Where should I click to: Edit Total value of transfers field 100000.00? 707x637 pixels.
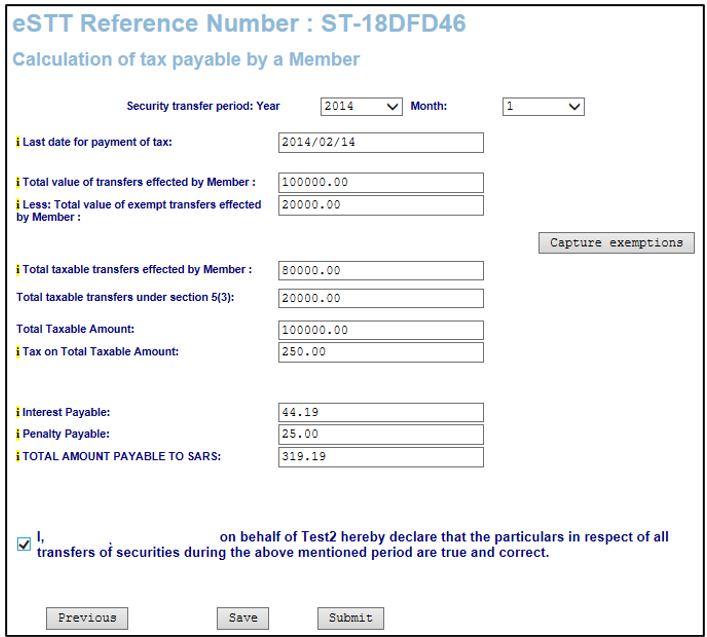381,183
